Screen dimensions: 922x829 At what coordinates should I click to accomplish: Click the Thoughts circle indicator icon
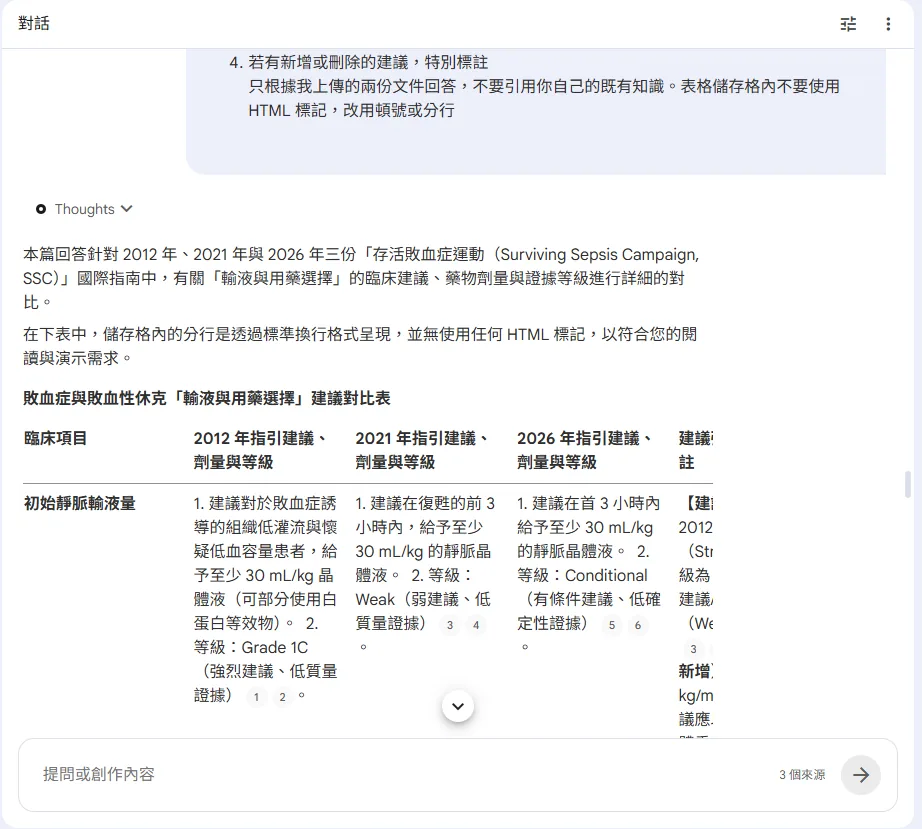(41, 209)
